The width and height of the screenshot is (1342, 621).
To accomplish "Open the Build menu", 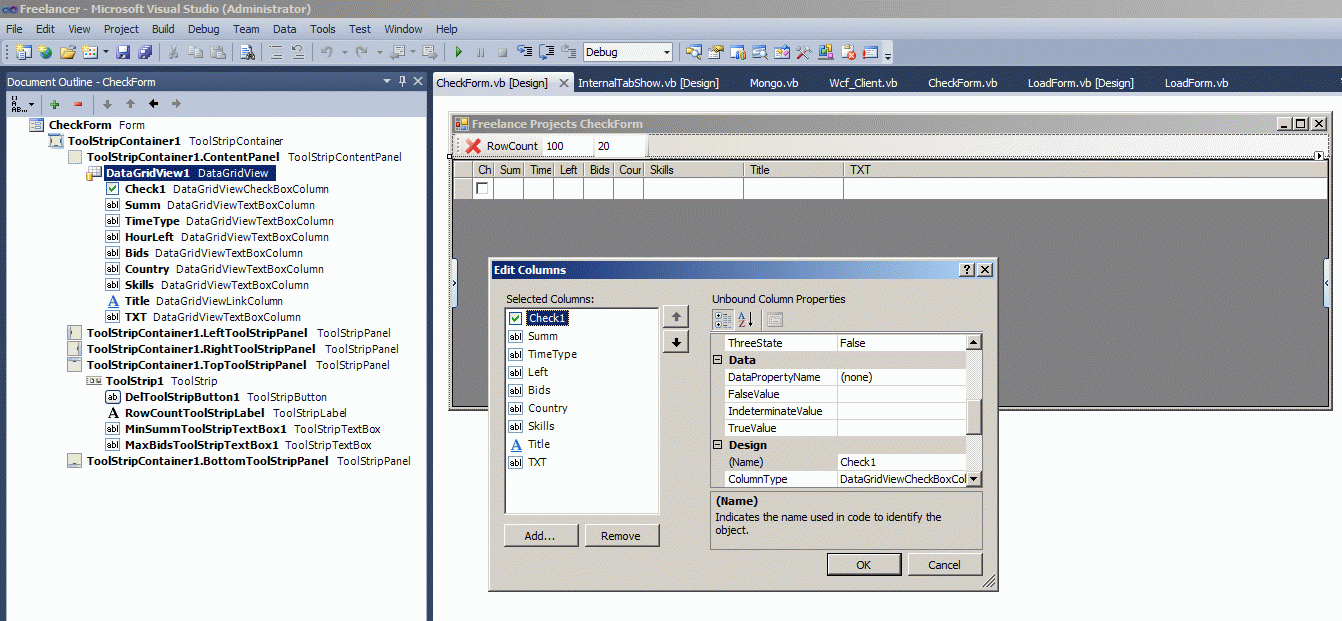I will 163,29.
